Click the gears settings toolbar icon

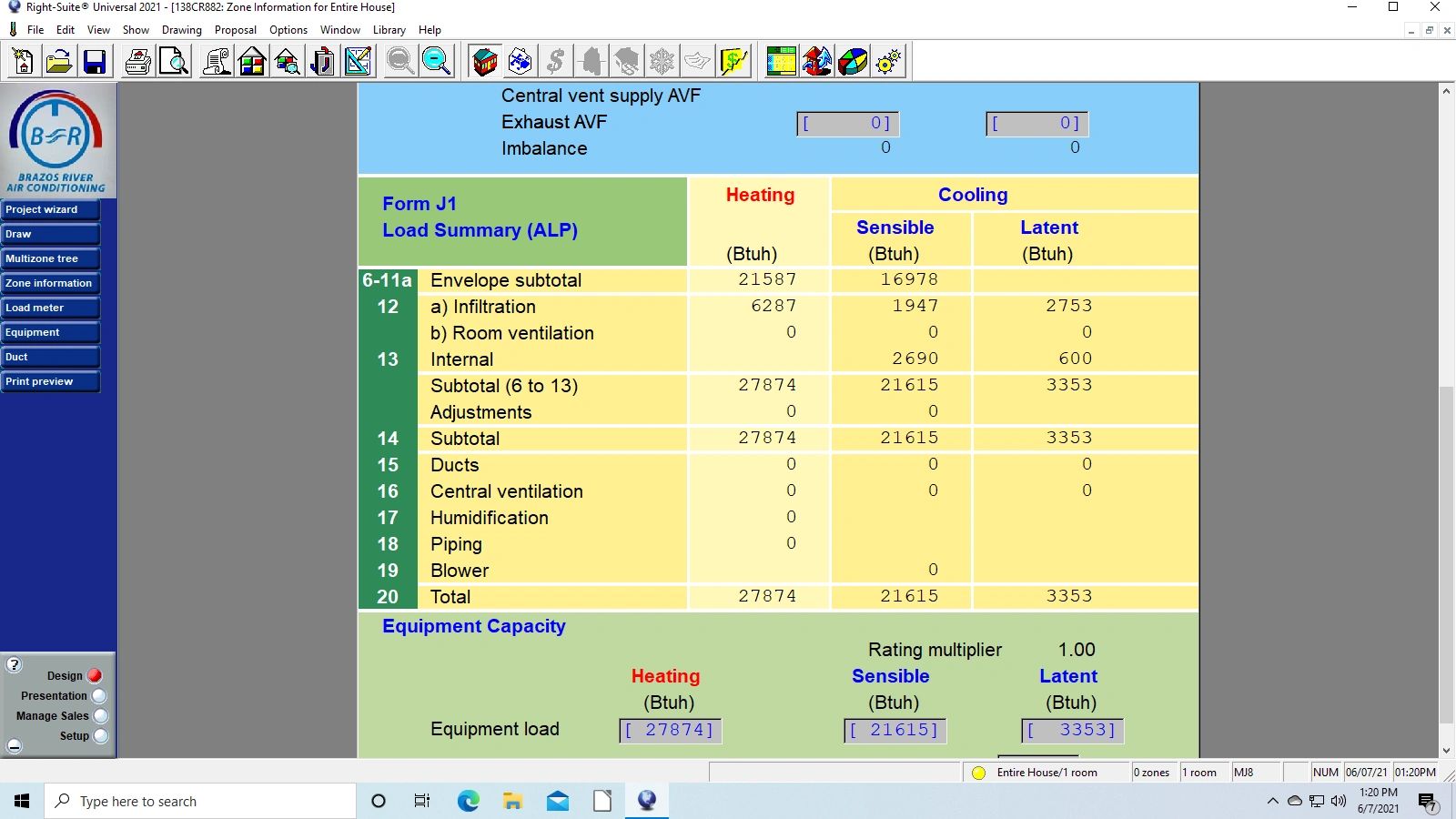point(888,62)
